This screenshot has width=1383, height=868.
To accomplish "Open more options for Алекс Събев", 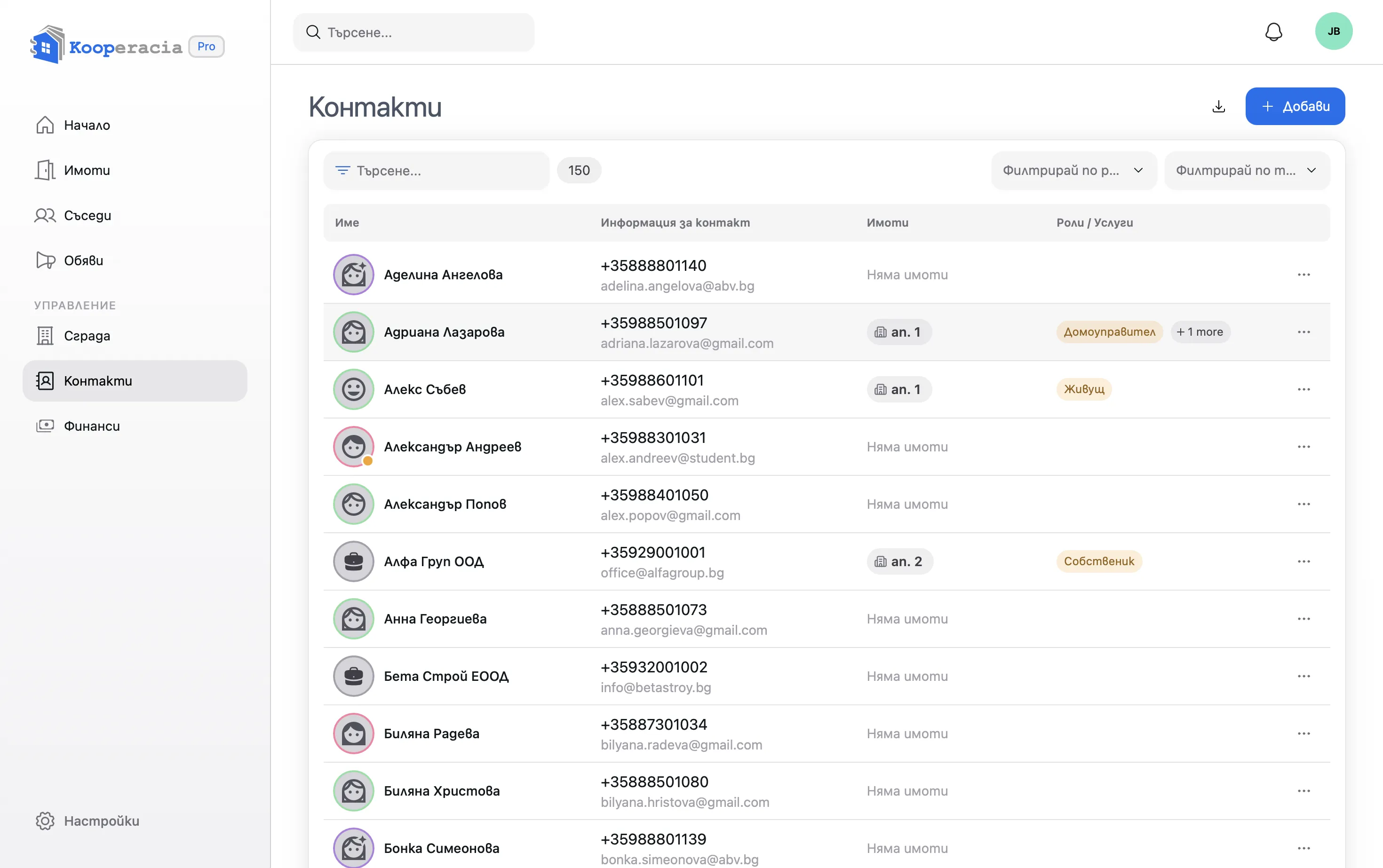I will click(1304, 390).
